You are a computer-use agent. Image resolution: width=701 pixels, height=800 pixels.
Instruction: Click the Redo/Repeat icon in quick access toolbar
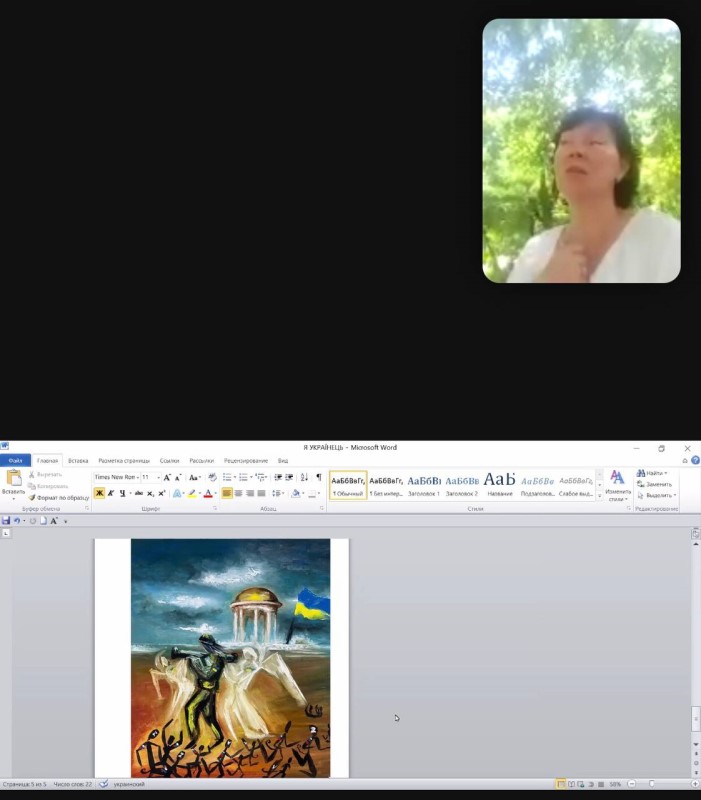[33, 521]
